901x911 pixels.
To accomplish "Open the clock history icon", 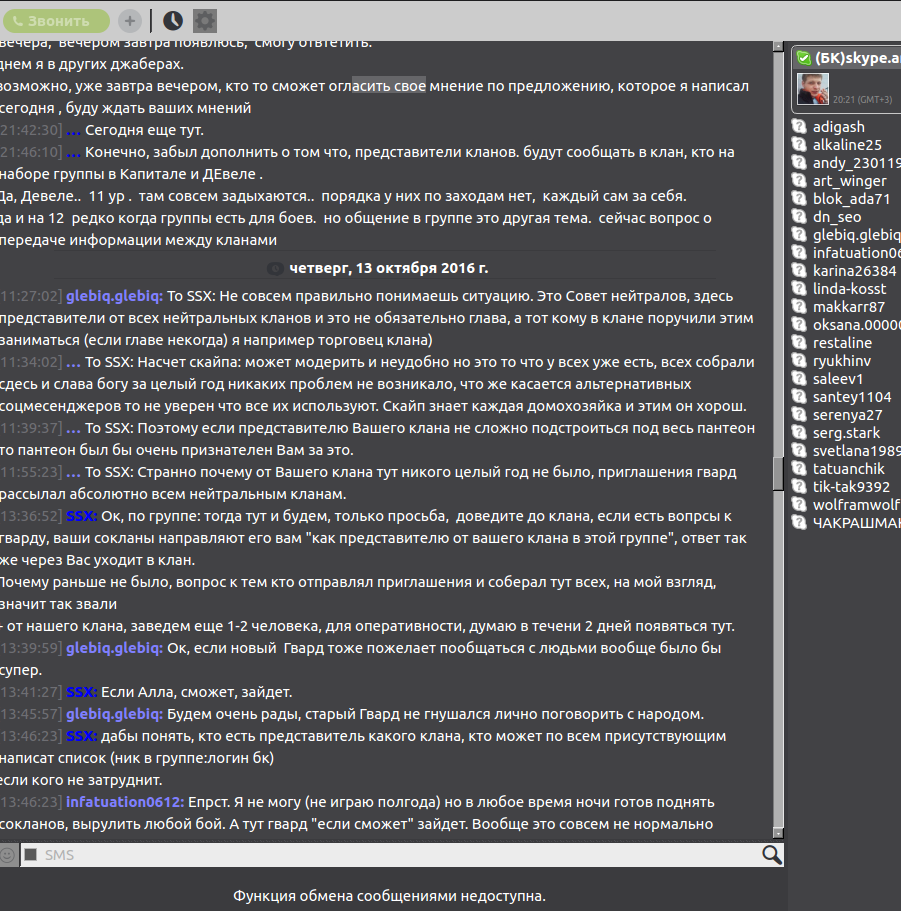I will point(173,21).
